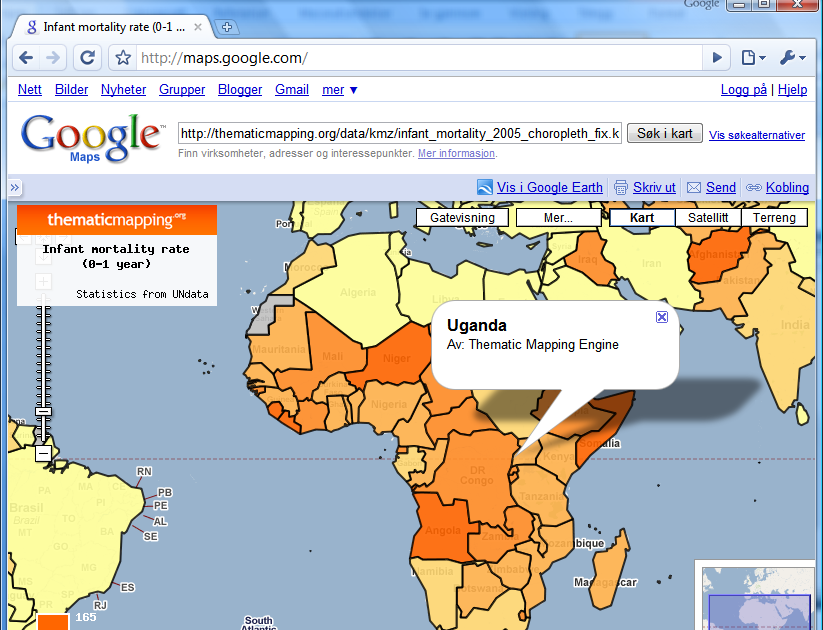Click the Skriv ut link
823x630 pixels.
[654, 187]
